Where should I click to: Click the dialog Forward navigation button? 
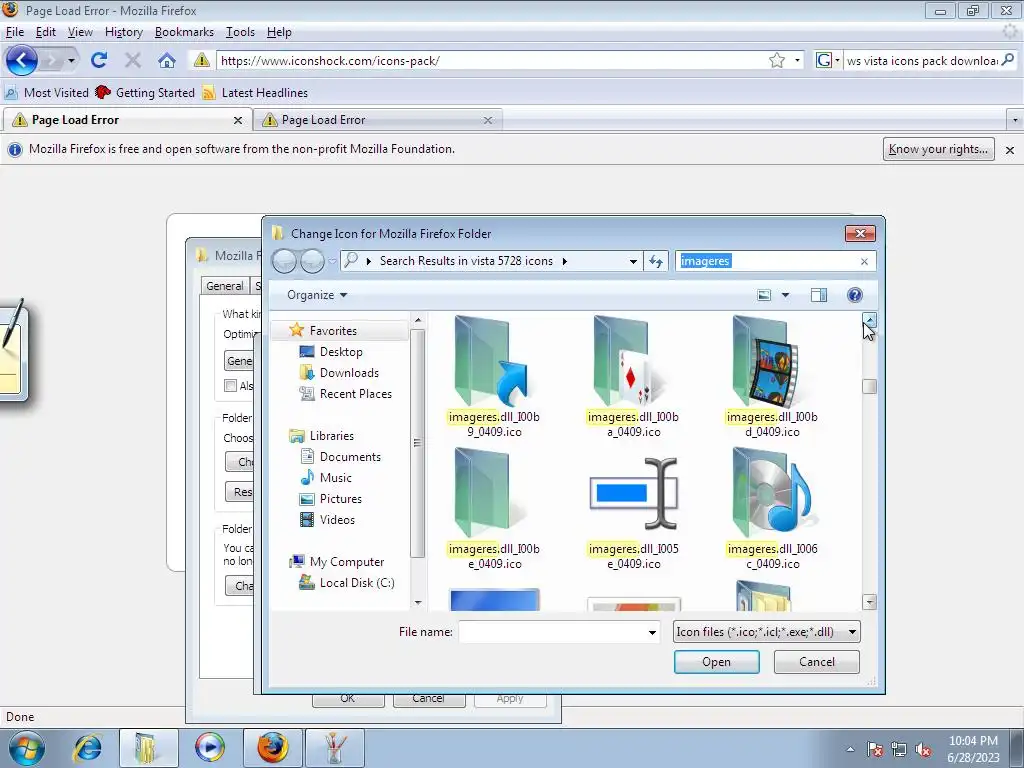point(312,261)
